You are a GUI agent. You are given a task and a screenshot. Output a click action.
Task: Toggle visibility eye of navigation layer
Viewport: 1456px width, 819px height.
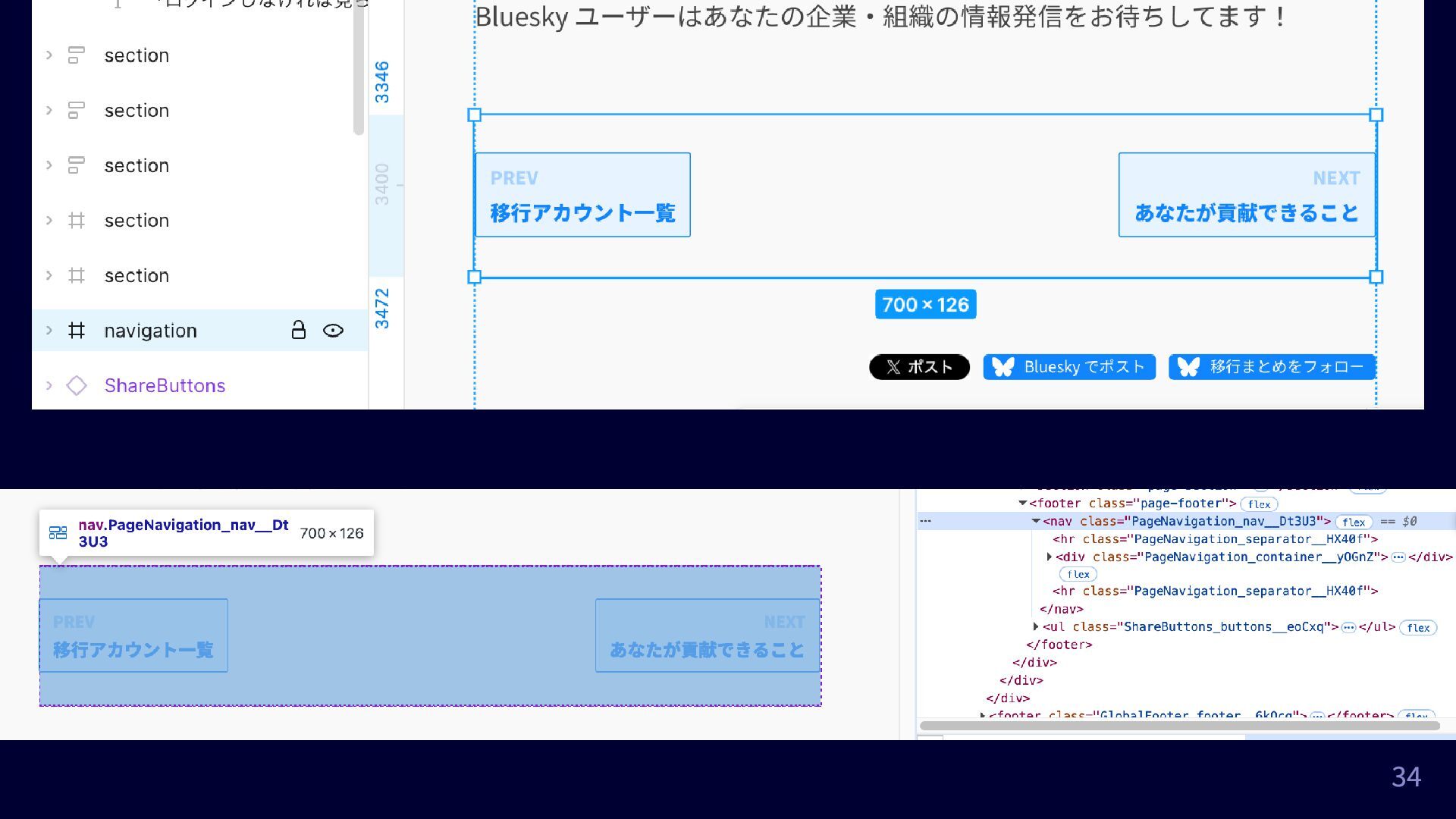[333, 331]
